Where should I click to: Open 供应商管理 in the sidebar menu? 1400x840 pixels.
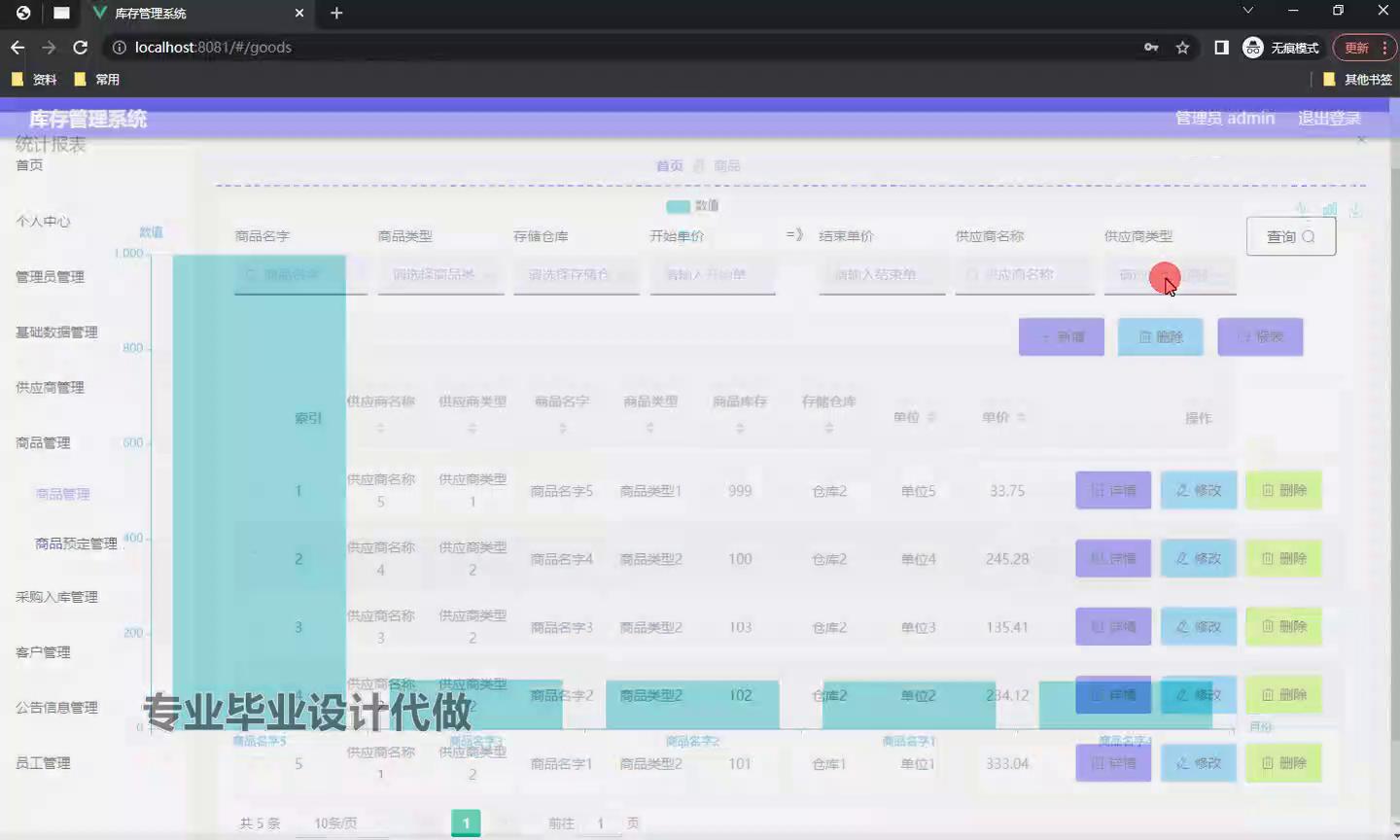(50, 388)
